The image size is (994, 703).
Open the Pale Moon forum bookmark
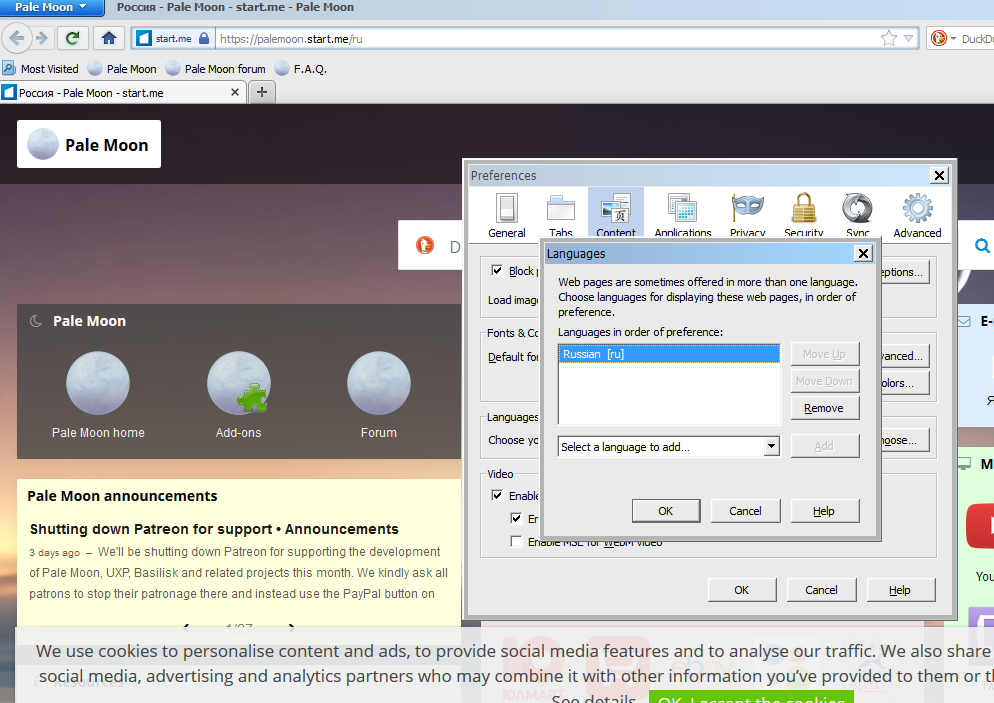tap(216, 68)
